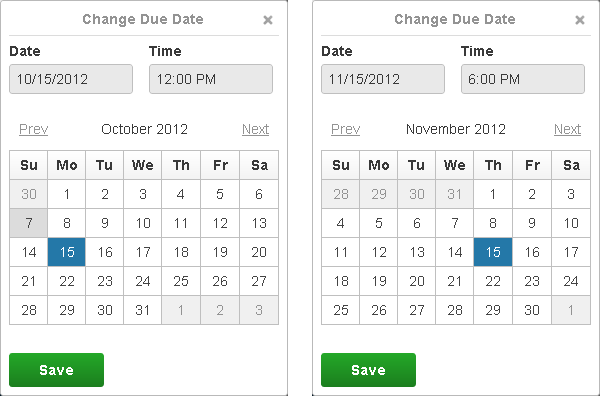Close the left Change Due Date dialog
Viewport: 600px width, 396px height.
[268, 20]
